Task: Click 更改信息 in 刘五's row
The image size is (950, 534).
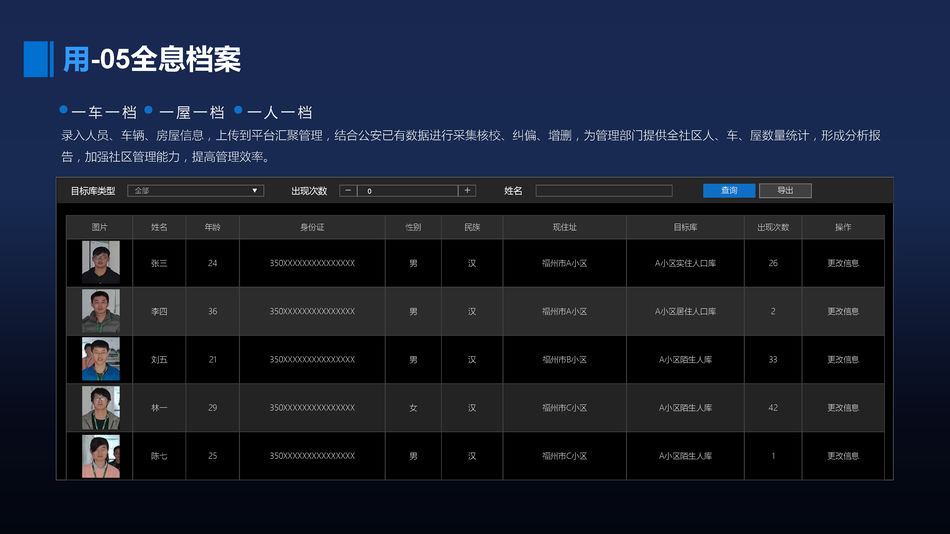Action: point(842,359)
